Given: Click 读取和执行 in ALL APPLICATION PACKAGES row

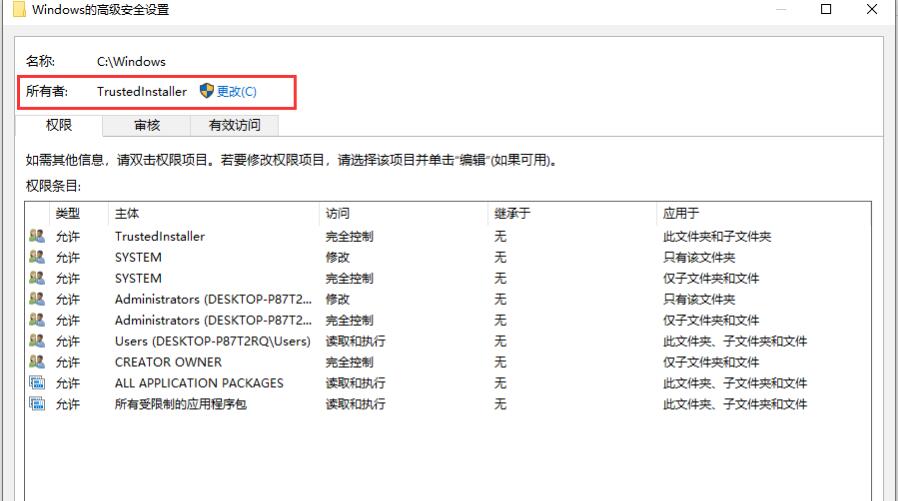Looking at the screenshot, I should point(356,383).
